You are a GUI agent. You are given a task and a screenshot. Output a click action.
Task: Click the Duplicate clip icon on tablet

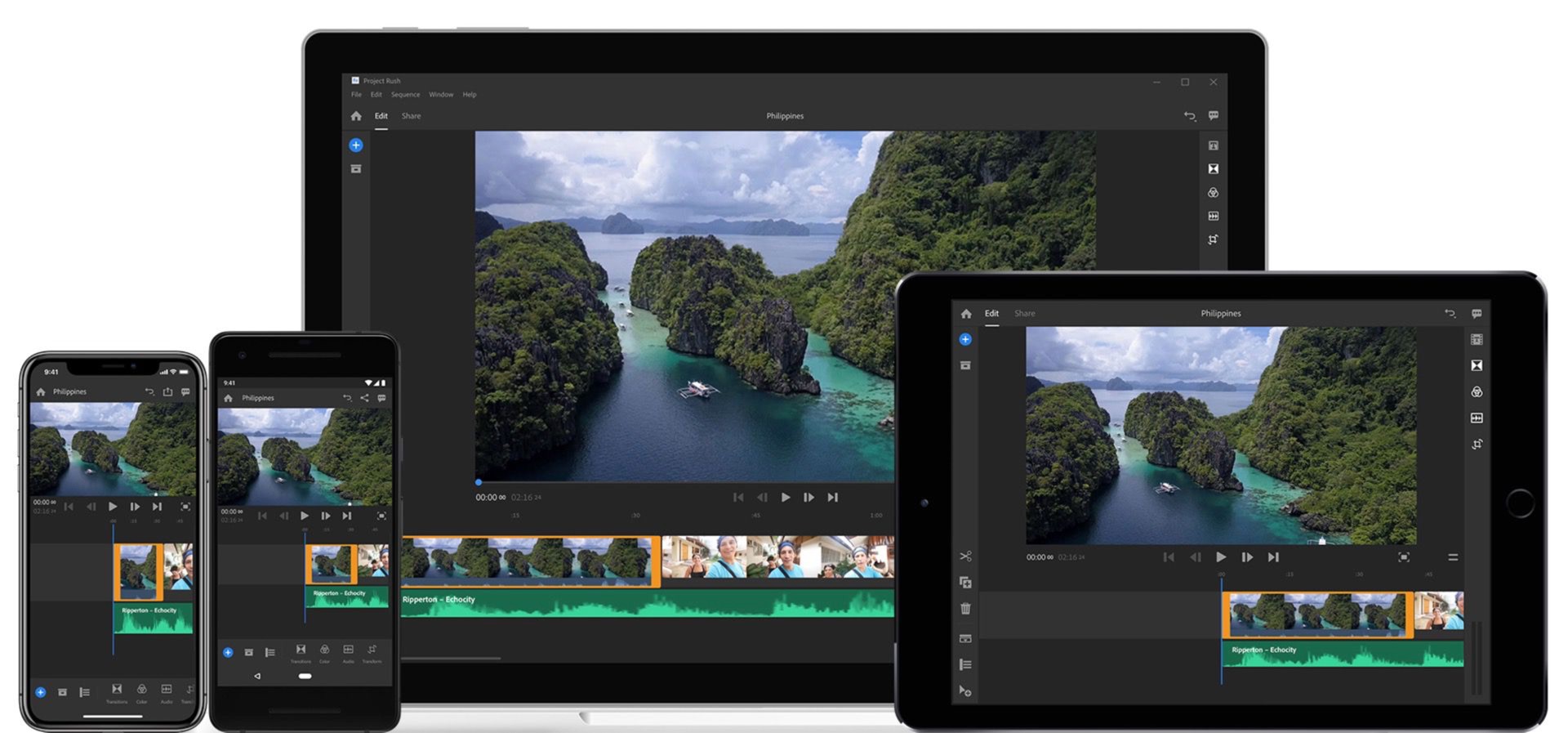(x=965, y=583)
